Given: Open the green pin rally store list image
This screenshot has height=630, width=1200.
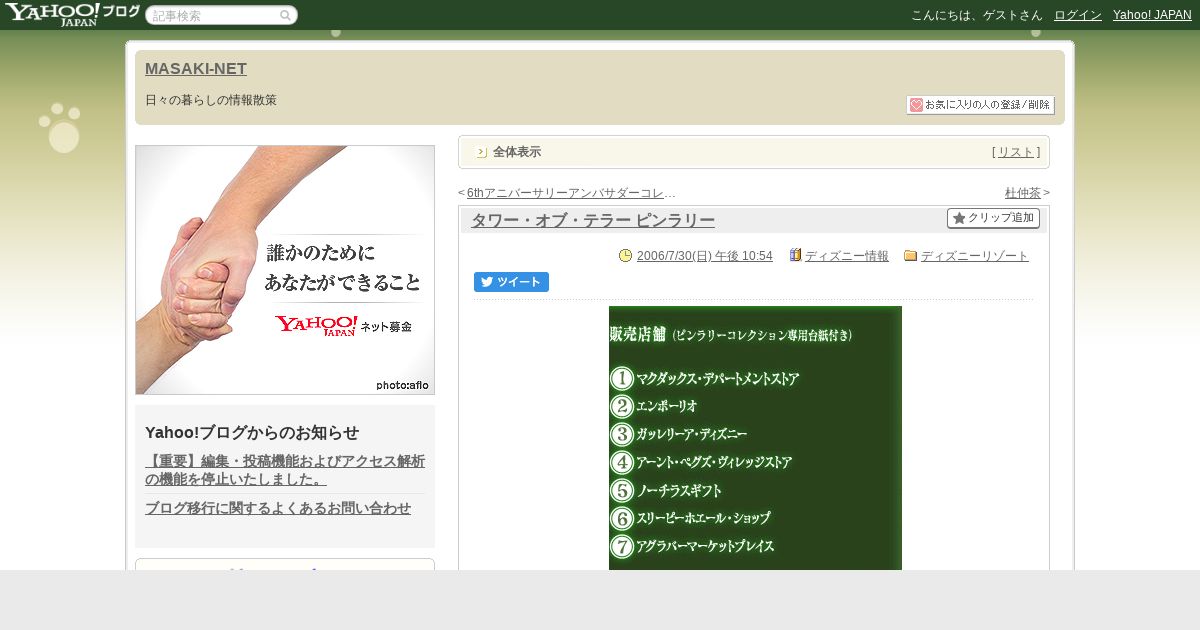Looking at the screenshot, I should pyautogui.click(x=755, y=438).
